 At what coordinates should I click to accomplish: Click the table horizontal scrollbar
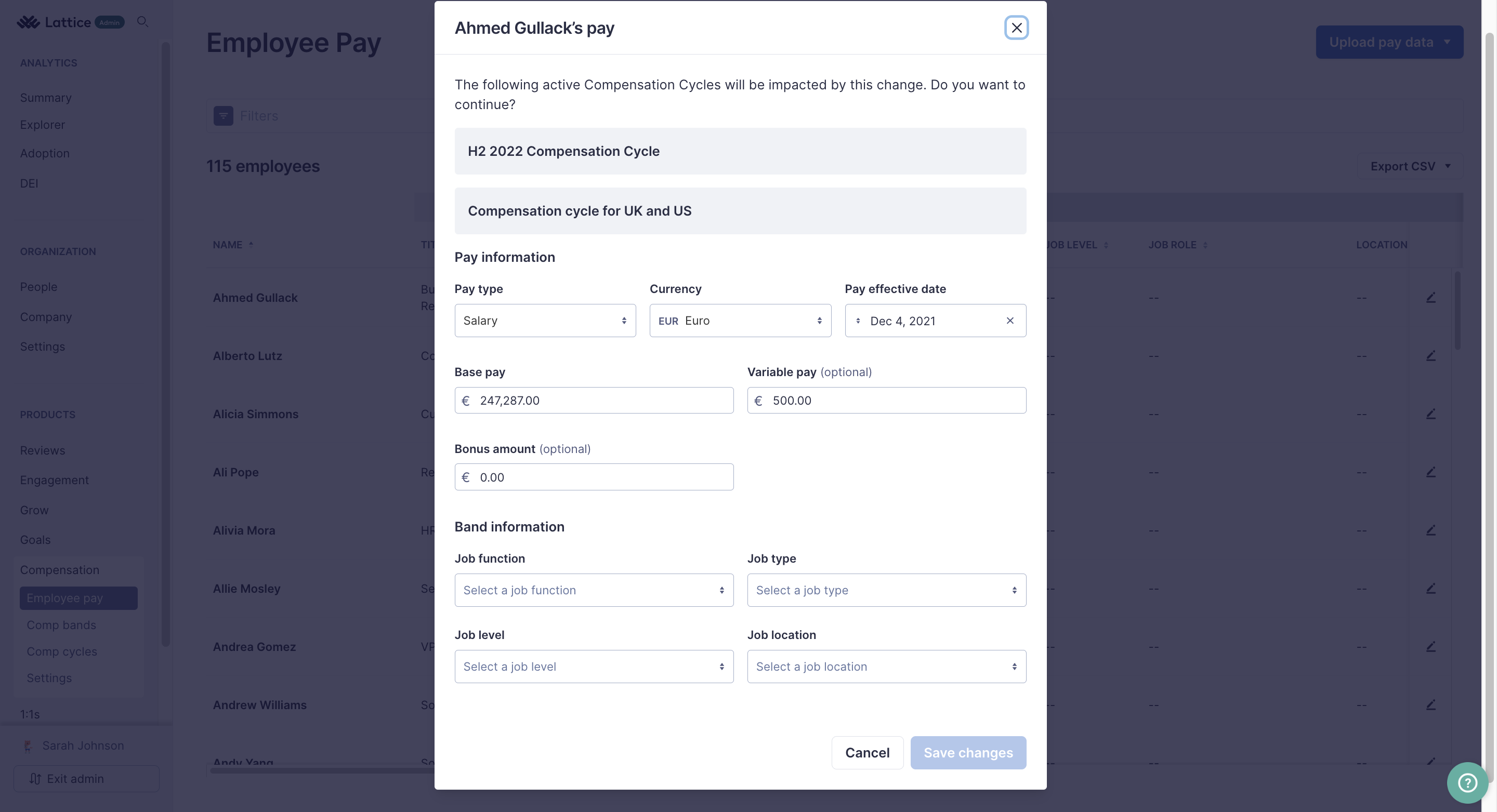click(322, 771)
